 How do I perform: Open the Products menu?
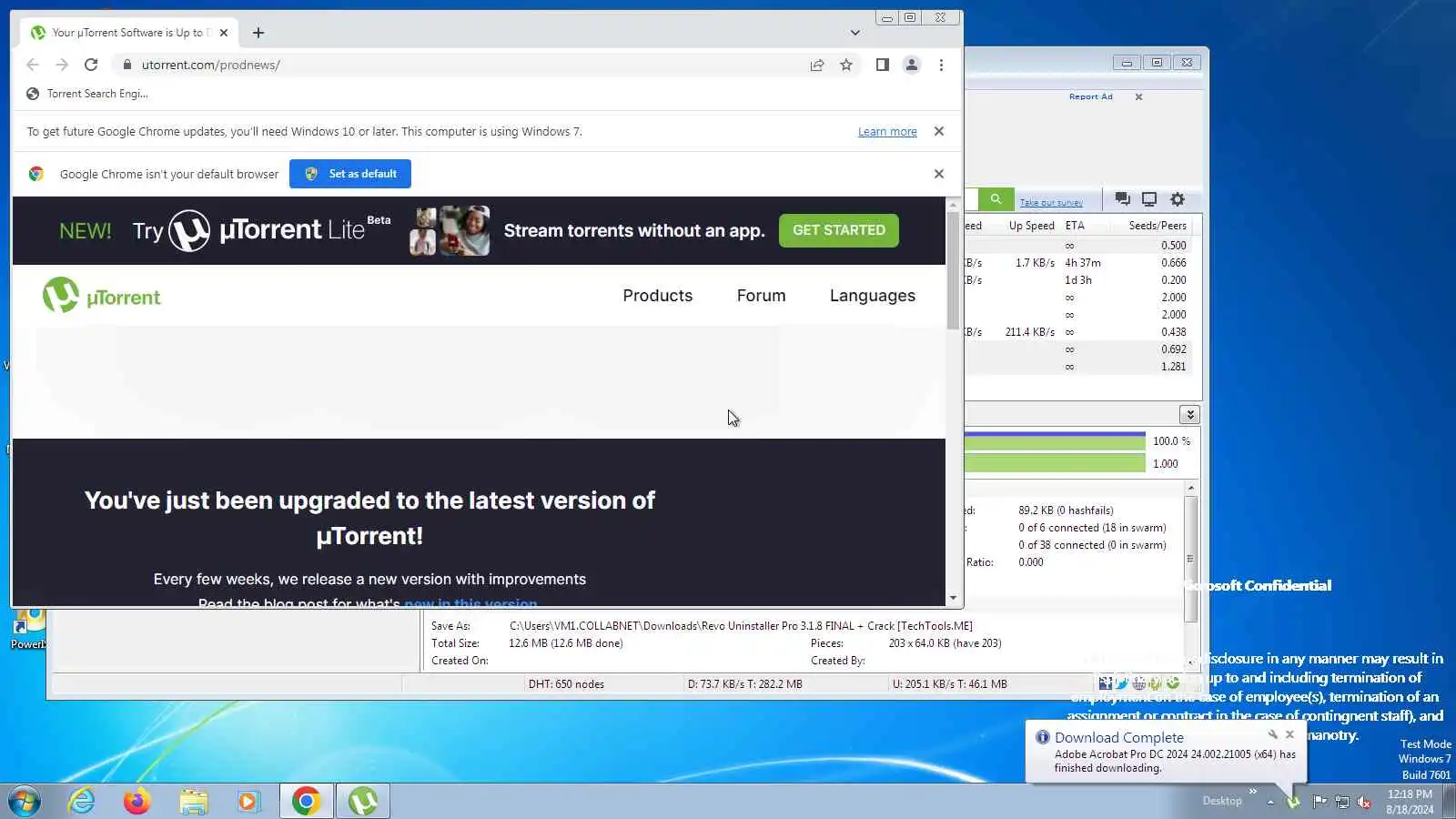click(x=658, y=296)
